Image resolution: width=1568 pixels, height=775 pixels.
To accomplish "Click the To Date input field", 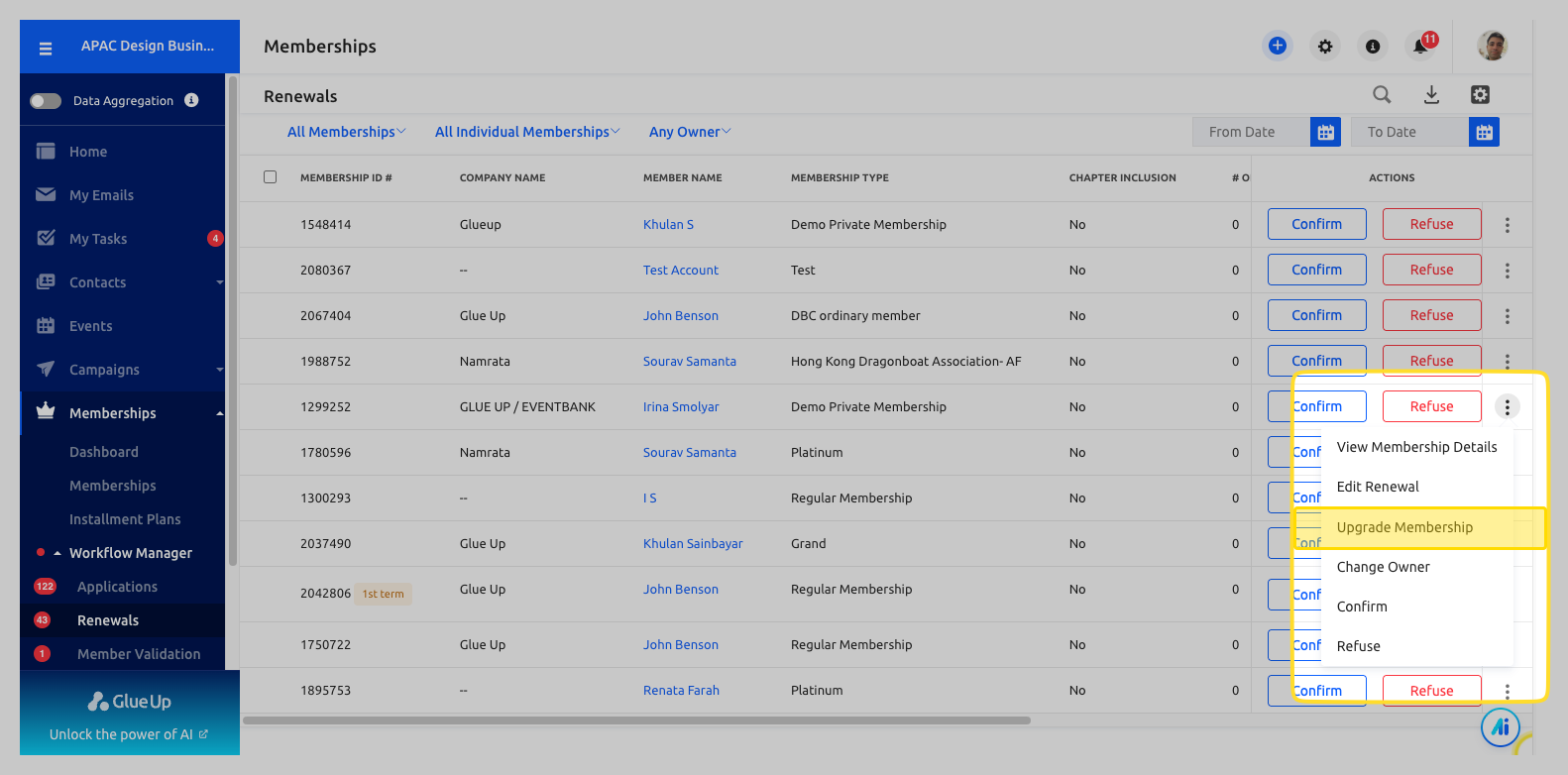I will pos(1409,132).
